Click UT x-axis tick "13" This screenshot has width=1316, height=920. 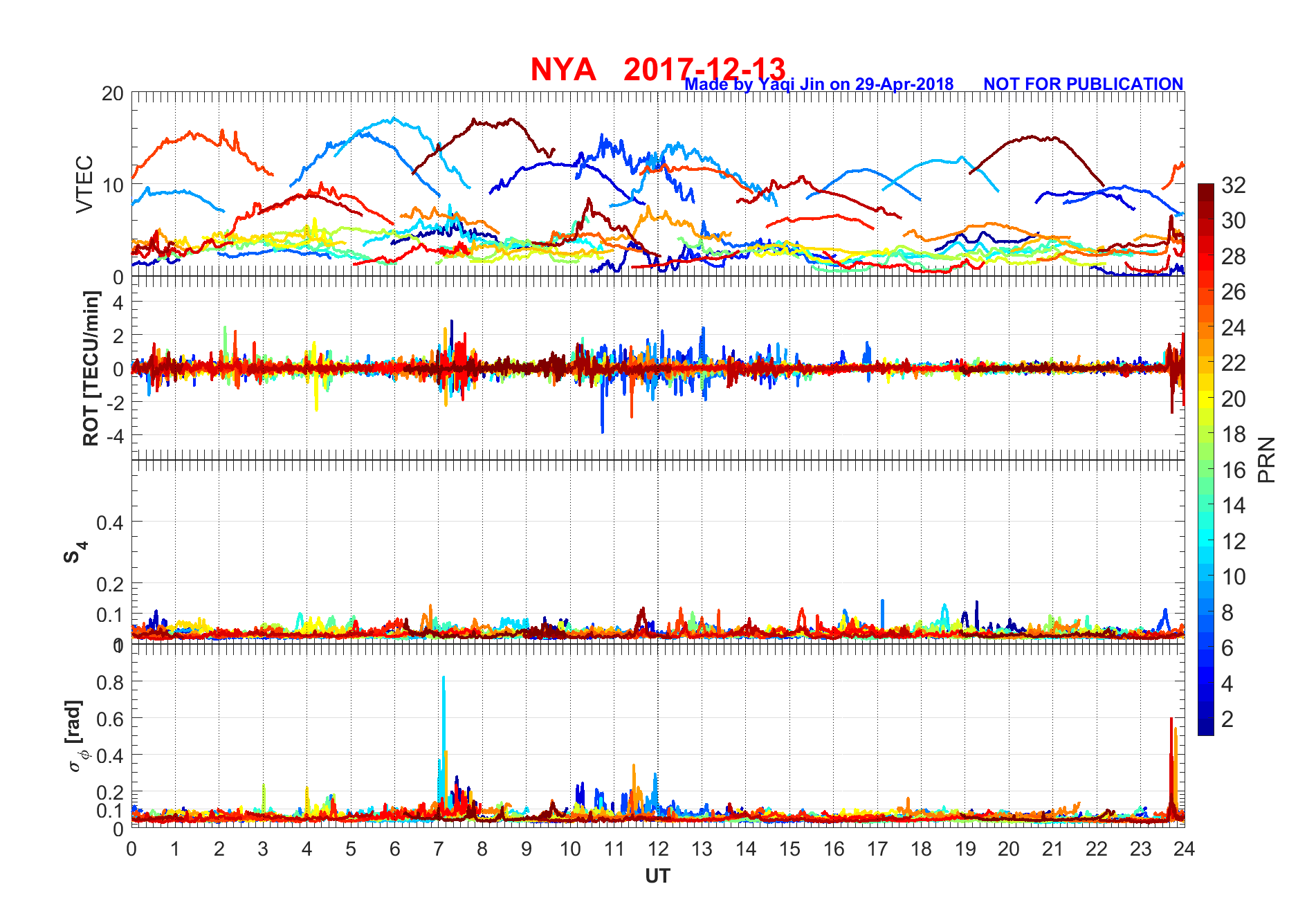[702, 849]
